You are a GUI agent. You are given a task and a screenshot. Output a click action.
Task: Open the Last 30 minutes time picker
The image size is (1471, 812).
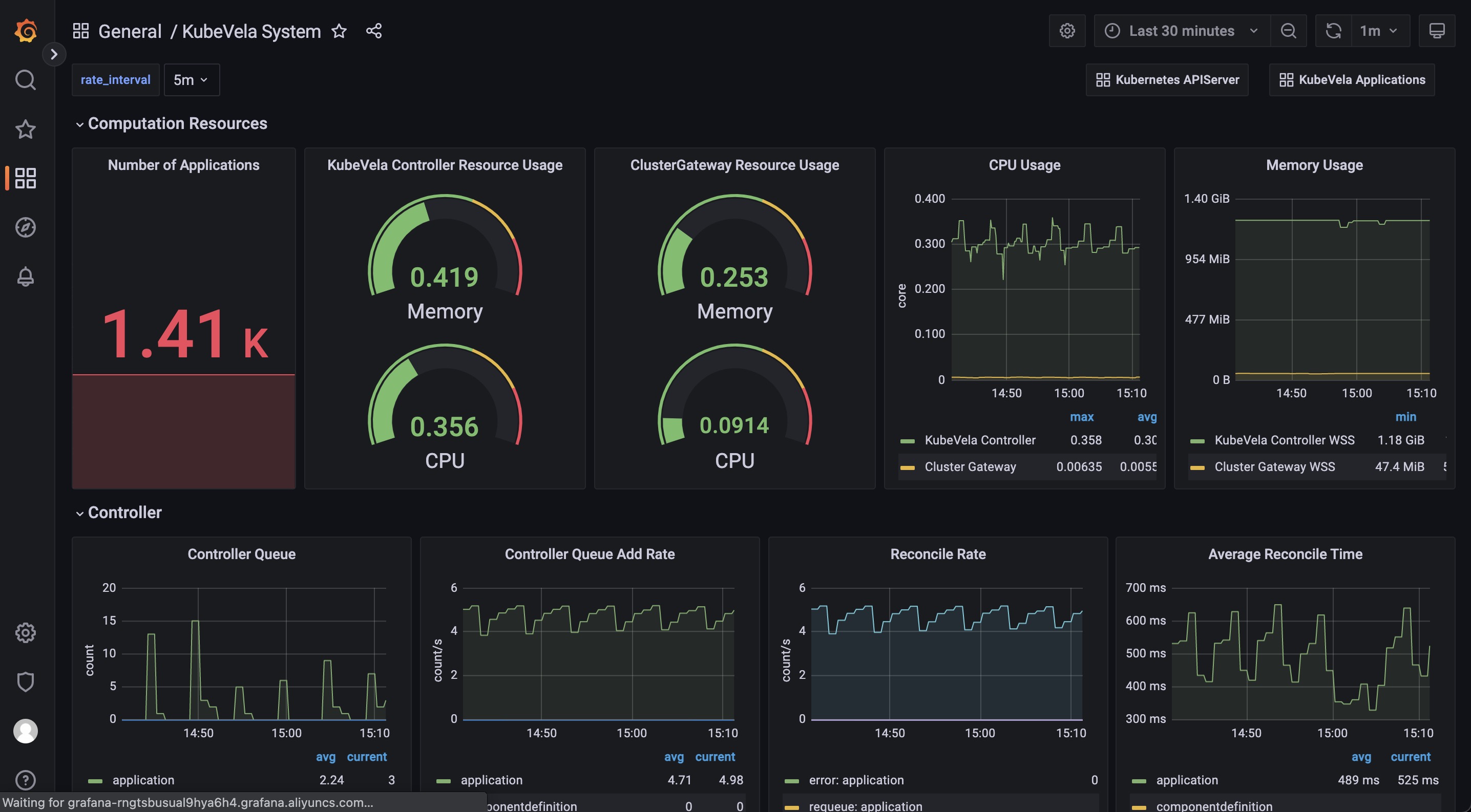point(1182,31)
